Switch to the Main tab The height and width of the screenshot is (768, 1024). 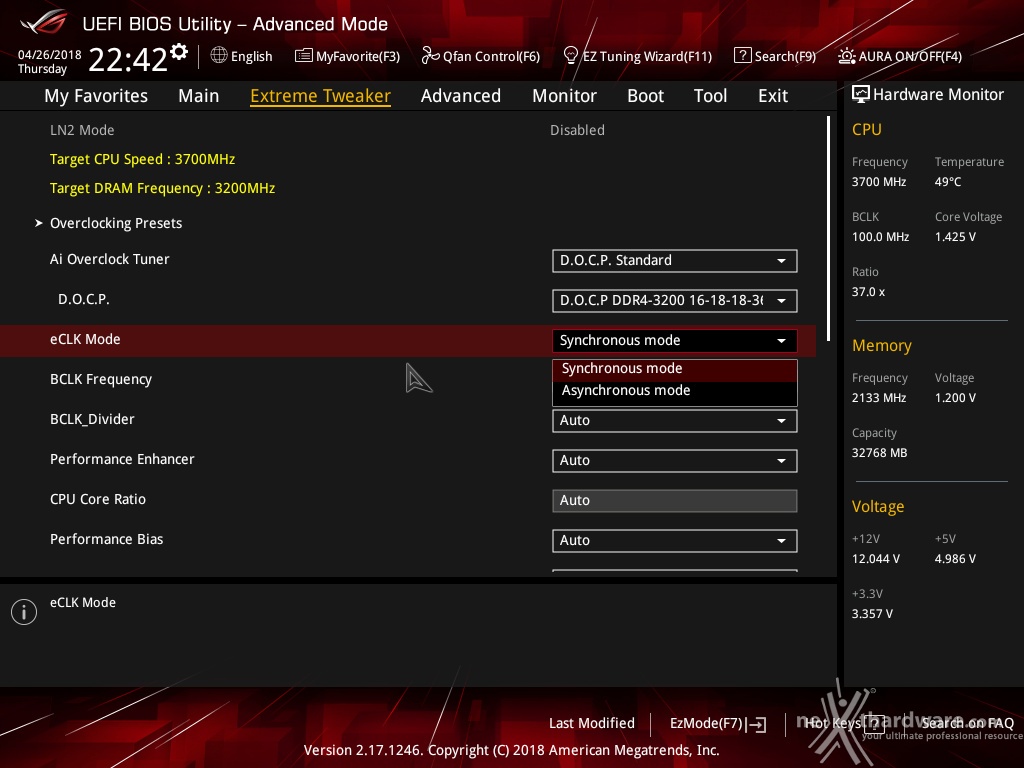tap(199, 96)
